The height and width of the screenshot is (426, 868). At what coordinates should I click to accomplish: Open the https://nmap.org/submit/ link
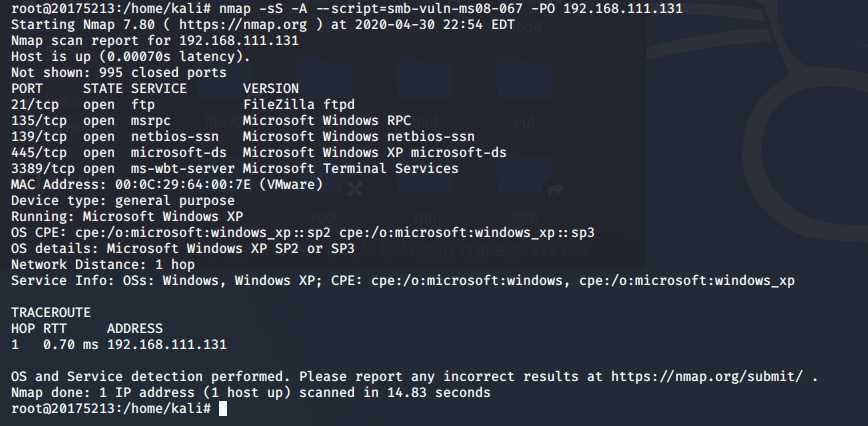707,377
